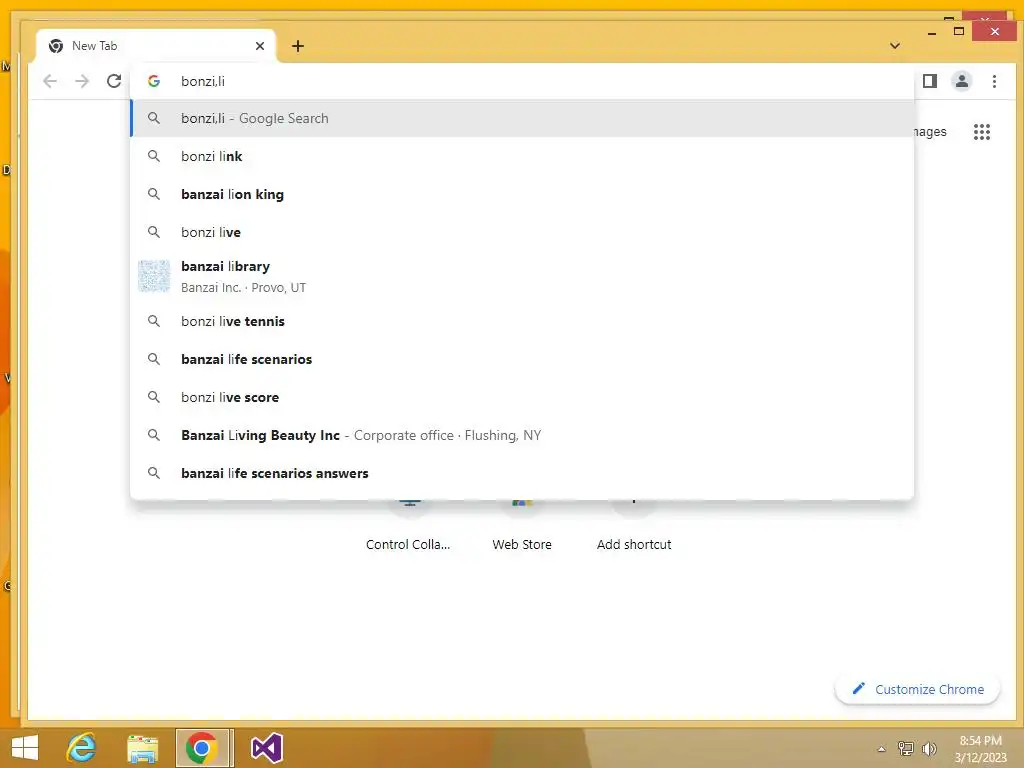Click the address bar text bonzi,li
The width and height of the screenshot is (1024, 768).
203,81
